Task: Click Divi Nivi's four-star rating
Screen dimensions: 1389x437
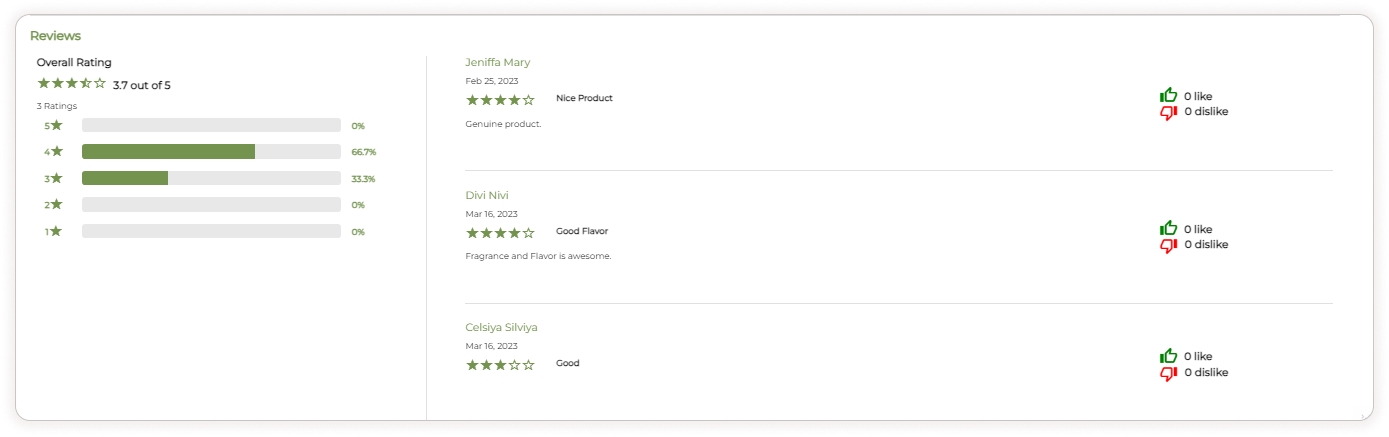Action: click(500, 232)
